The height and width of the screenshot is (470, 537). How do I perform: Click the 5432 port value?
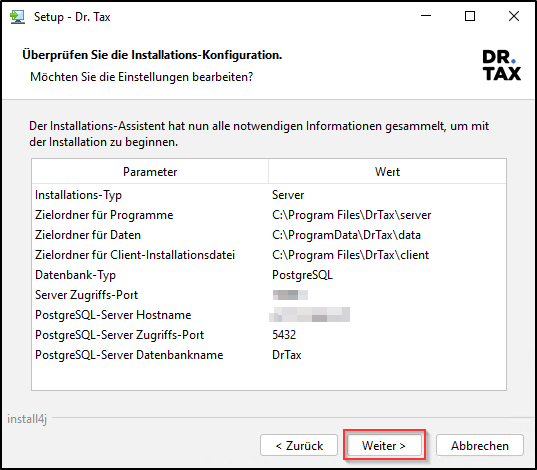(x=284, y=335)
